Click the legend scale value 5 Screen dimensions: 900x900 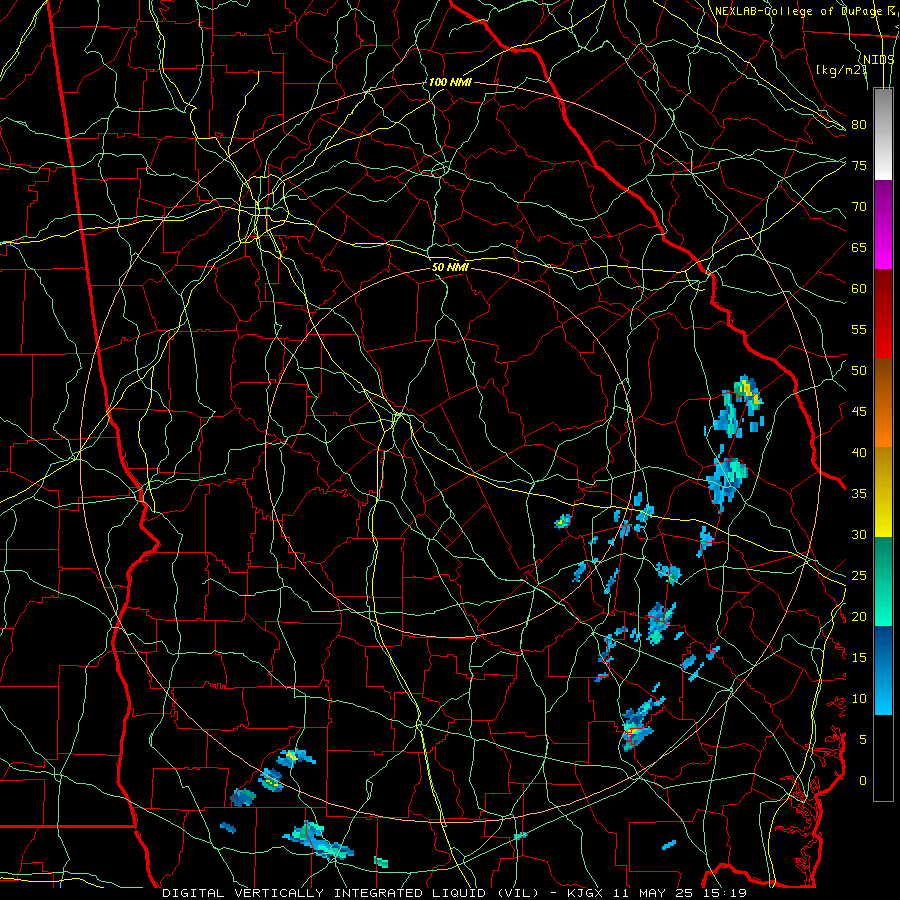pyautogui.click(x=863, y=740)
